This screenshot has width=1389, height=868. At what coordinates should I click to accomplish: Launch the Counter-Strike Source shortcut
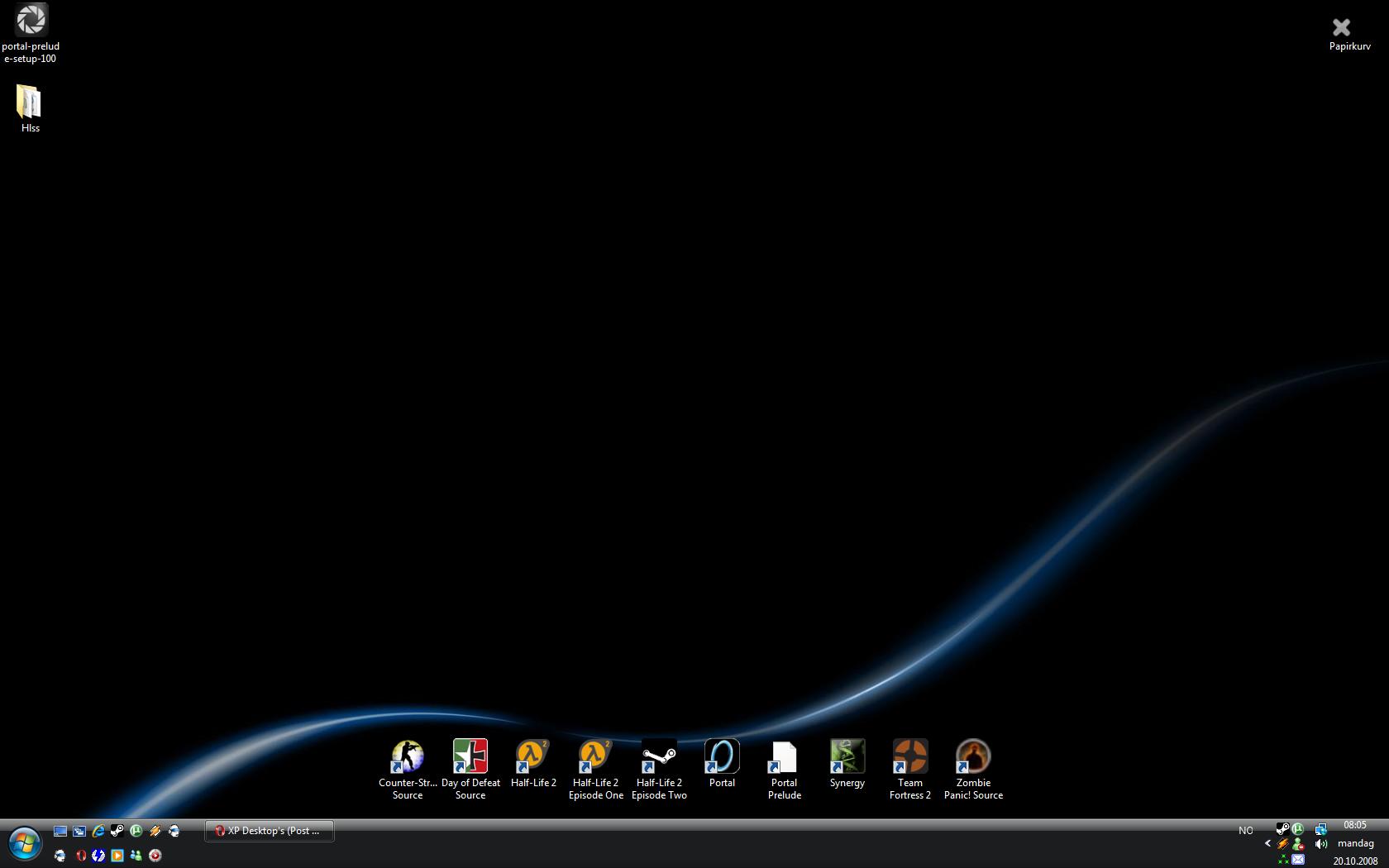[x=408, y=770]
